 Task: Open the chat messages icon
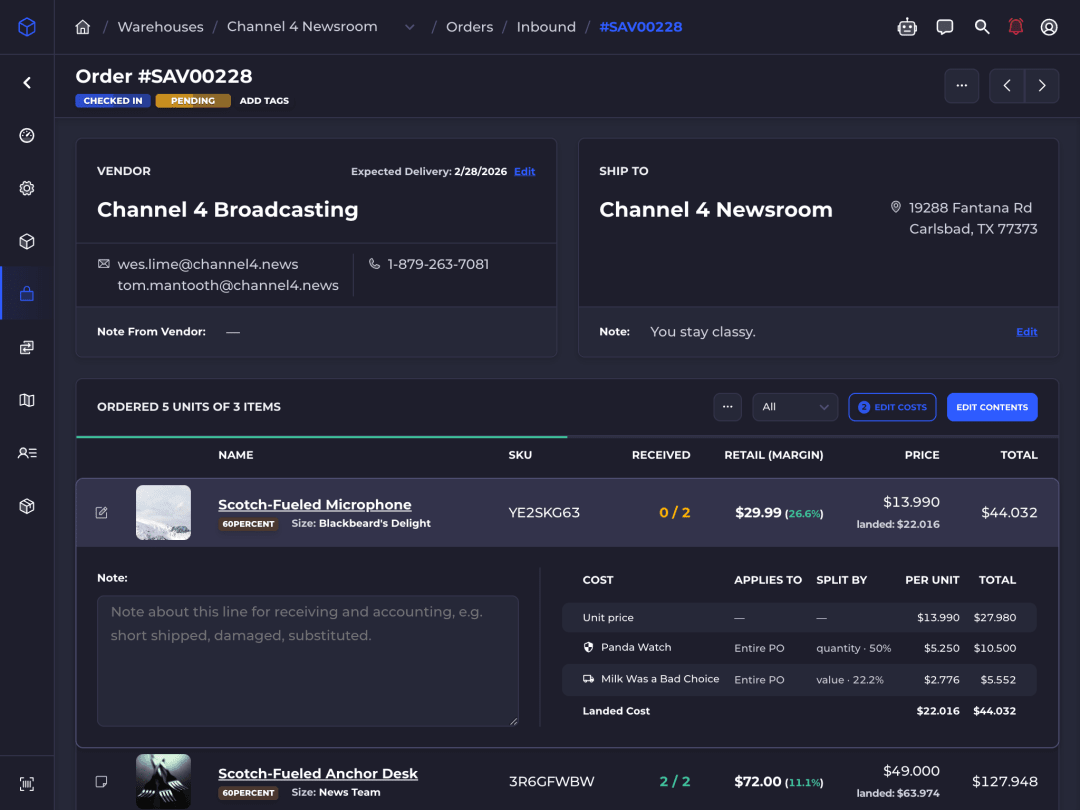tap(944, 27)
